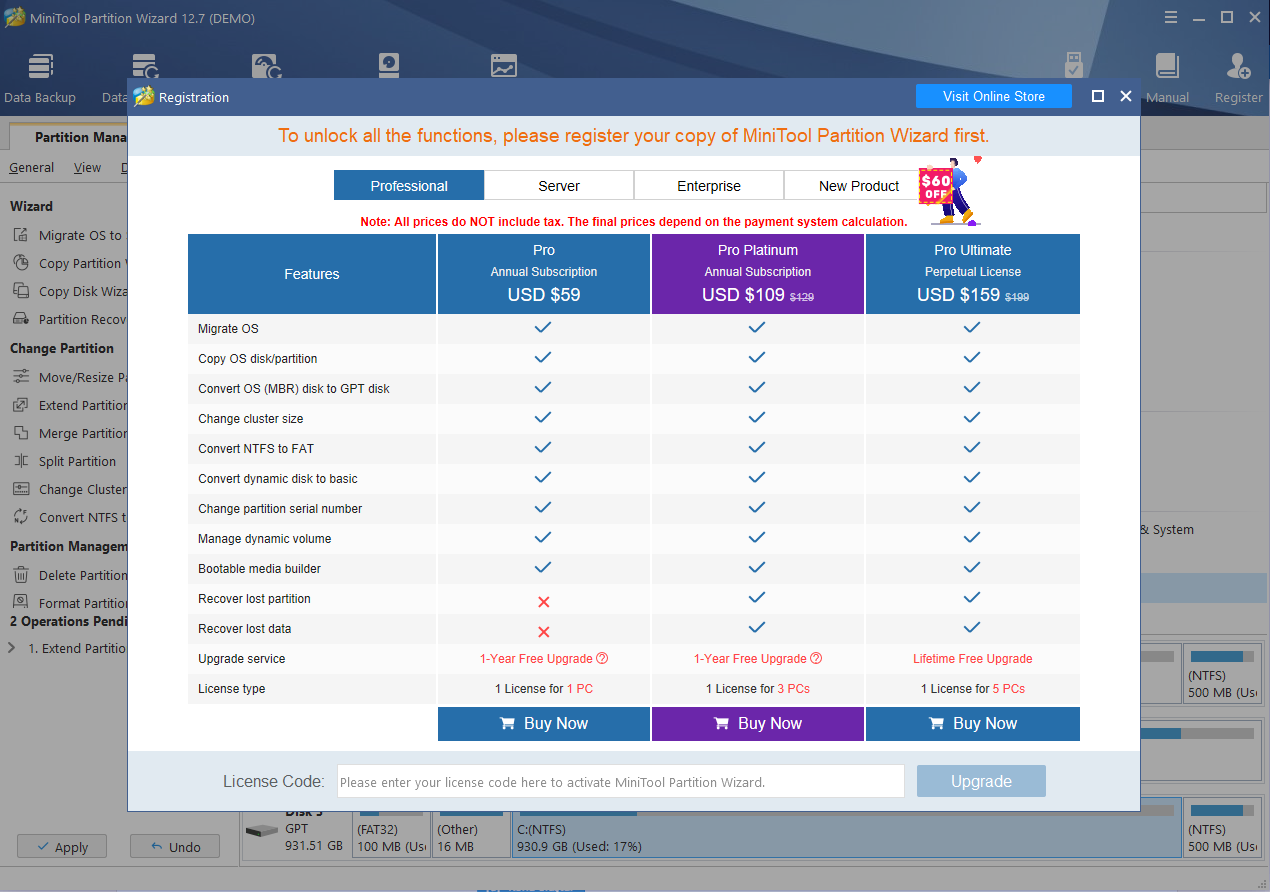Click the Pro USD $59 plan header

click(x=544, y=274)
